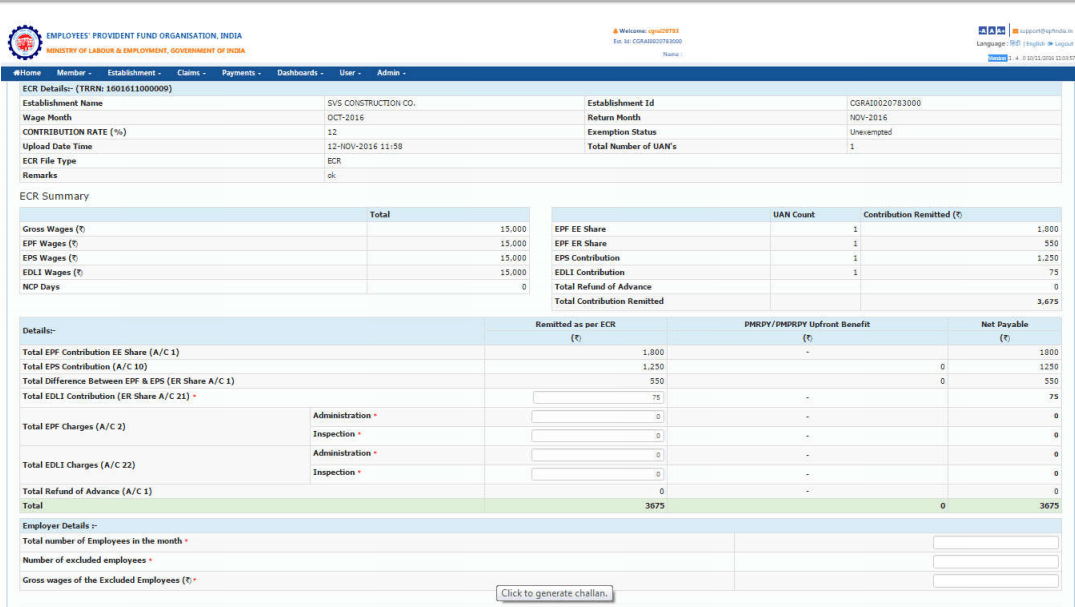Reset font size with the middle A icon
Screen dimensions: 1075x607
[x=991, y=31]
